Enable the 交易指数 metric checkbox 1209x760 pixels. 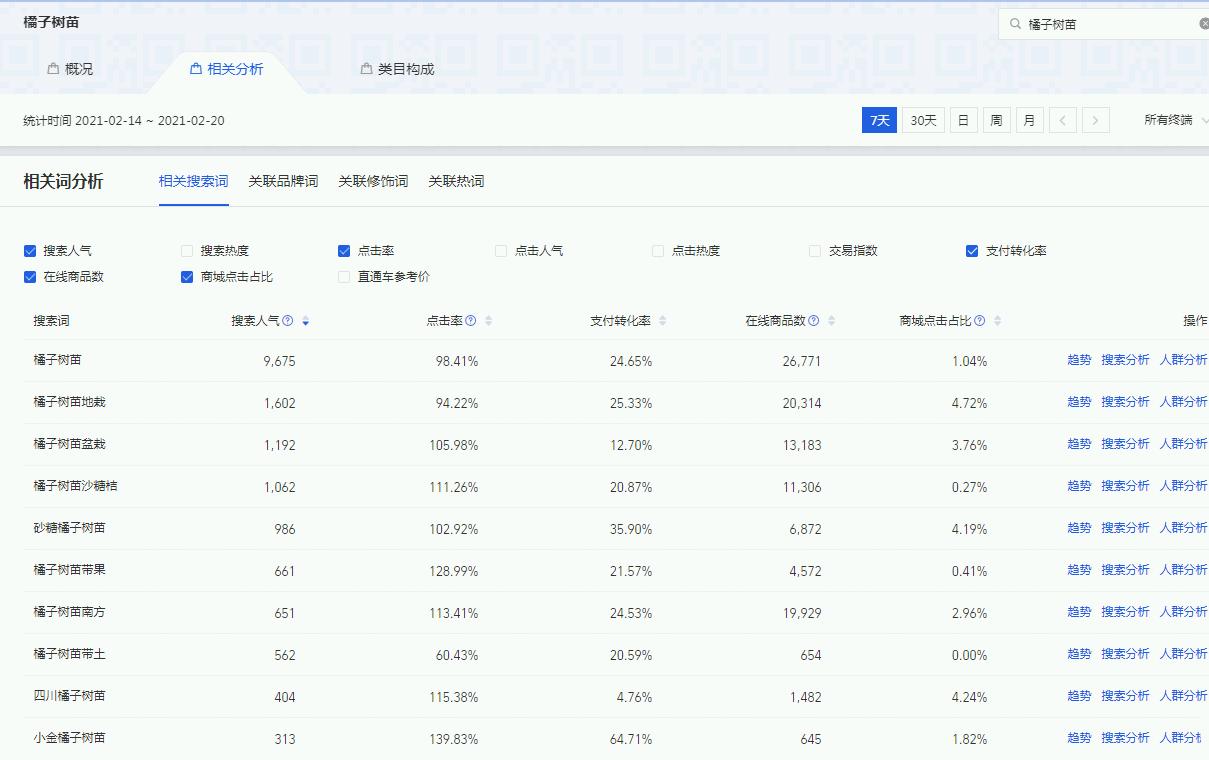click(814, 250)
